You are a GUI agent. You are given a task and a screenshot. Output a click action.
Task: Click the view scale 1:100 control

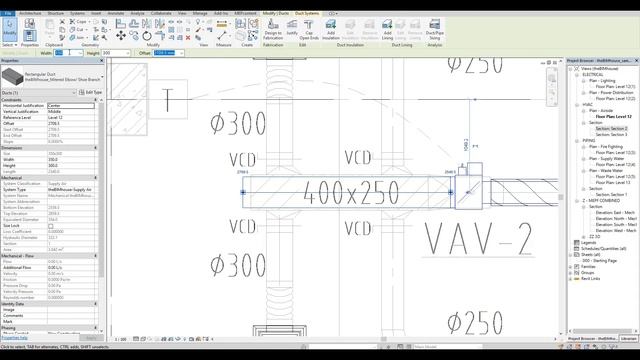pyautogui.click(x=120, y=339)
